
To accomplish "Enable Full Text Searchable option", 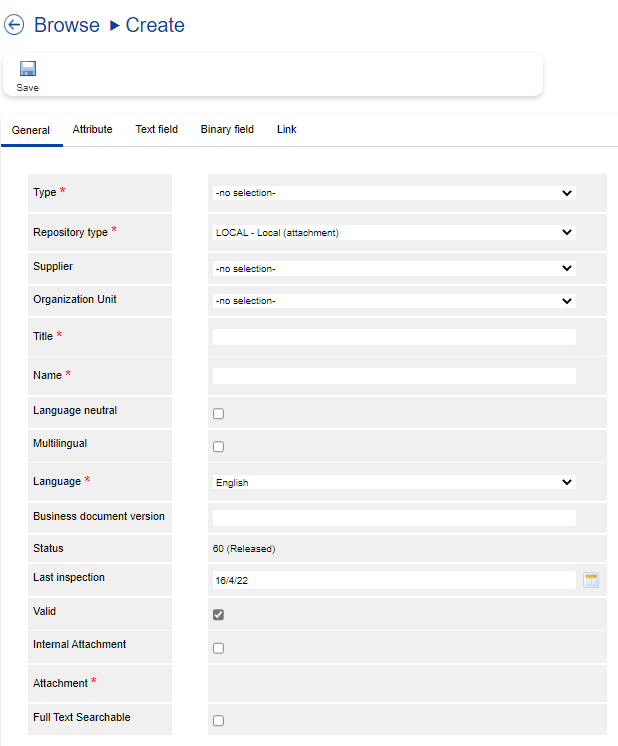I will pyautogui.click(x=218, y=721).
